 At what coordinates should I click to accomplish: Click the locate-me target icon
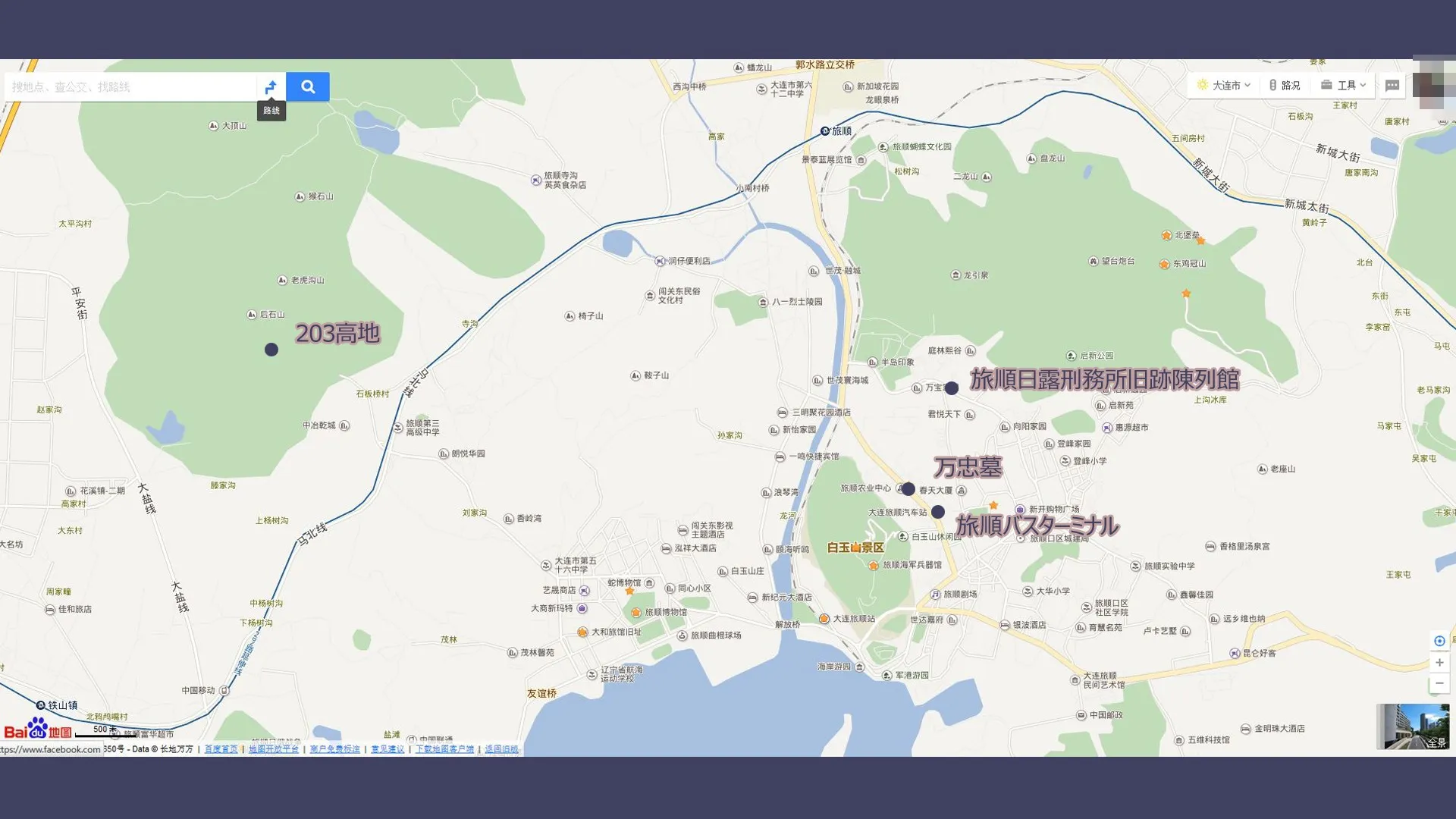pyautogui.click(x=1439, y=641)
